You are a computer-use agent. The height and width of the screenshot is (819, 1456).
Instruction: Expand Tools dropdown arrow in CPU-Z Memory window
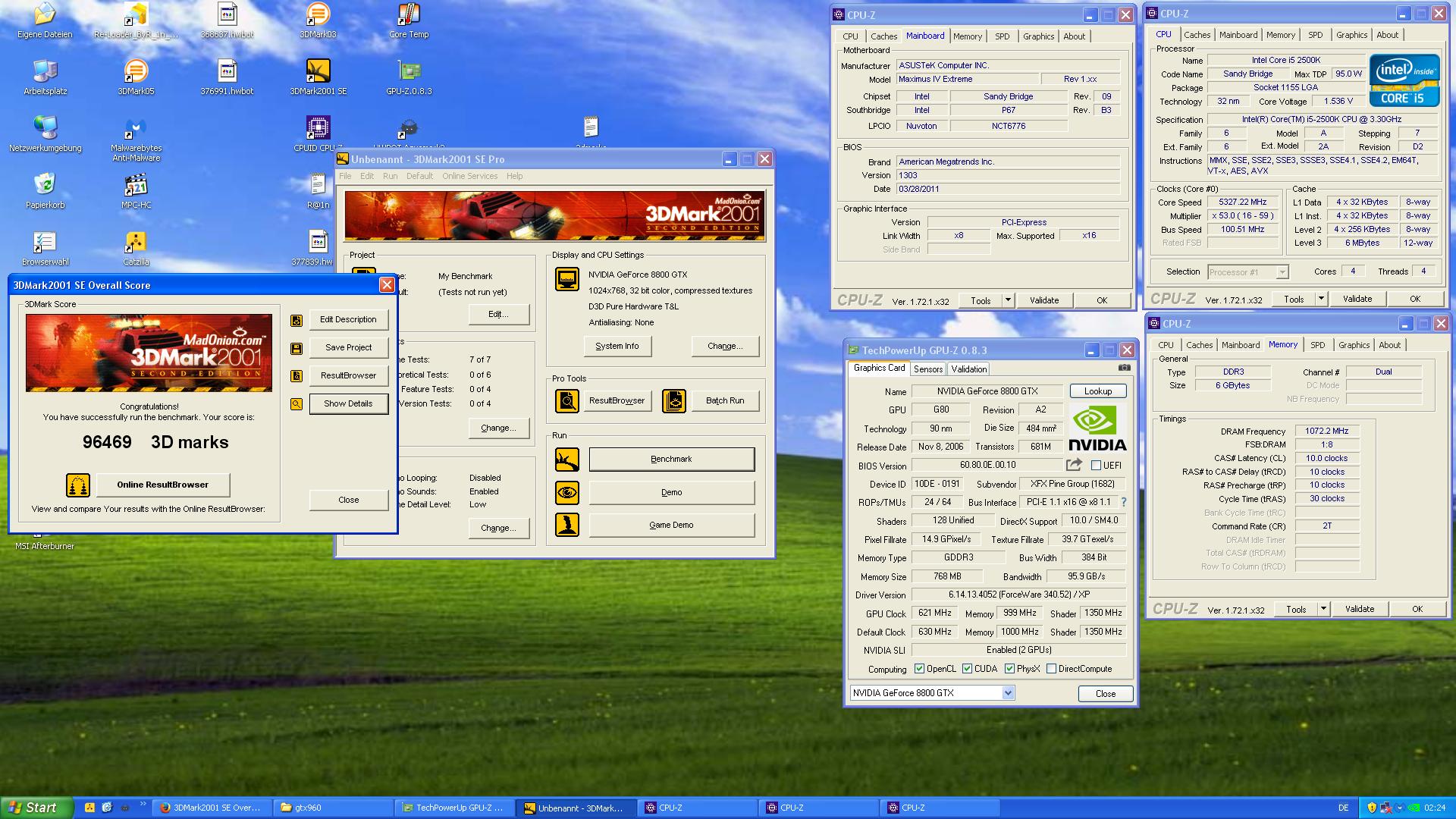tap(1323, 609)
